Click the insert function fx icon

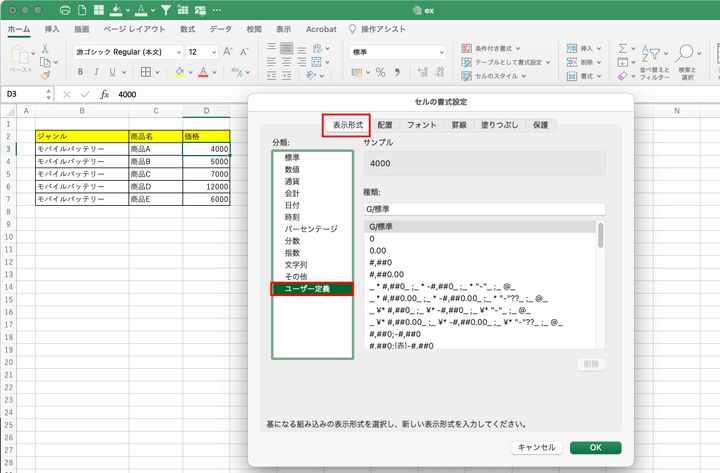[x=104, y=94]
